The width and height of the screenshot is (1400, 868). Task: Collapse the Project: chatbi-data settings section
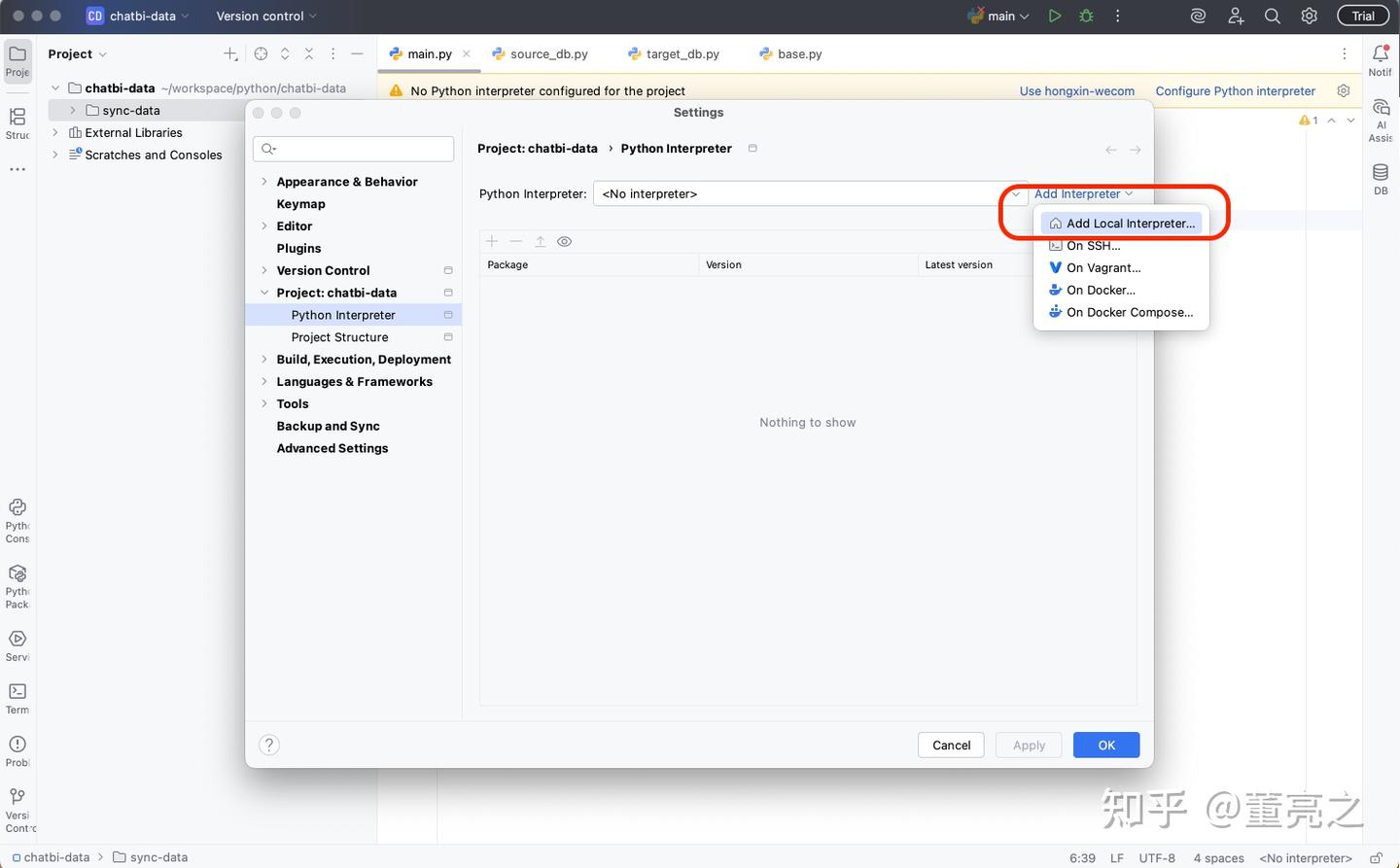[263, 293]
